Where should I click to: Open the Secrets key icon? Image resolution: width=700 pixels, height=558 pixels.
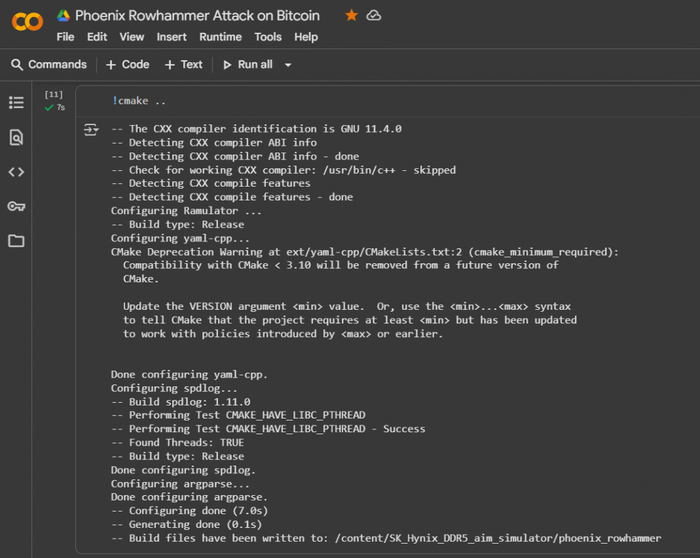(x=16, y=206)
